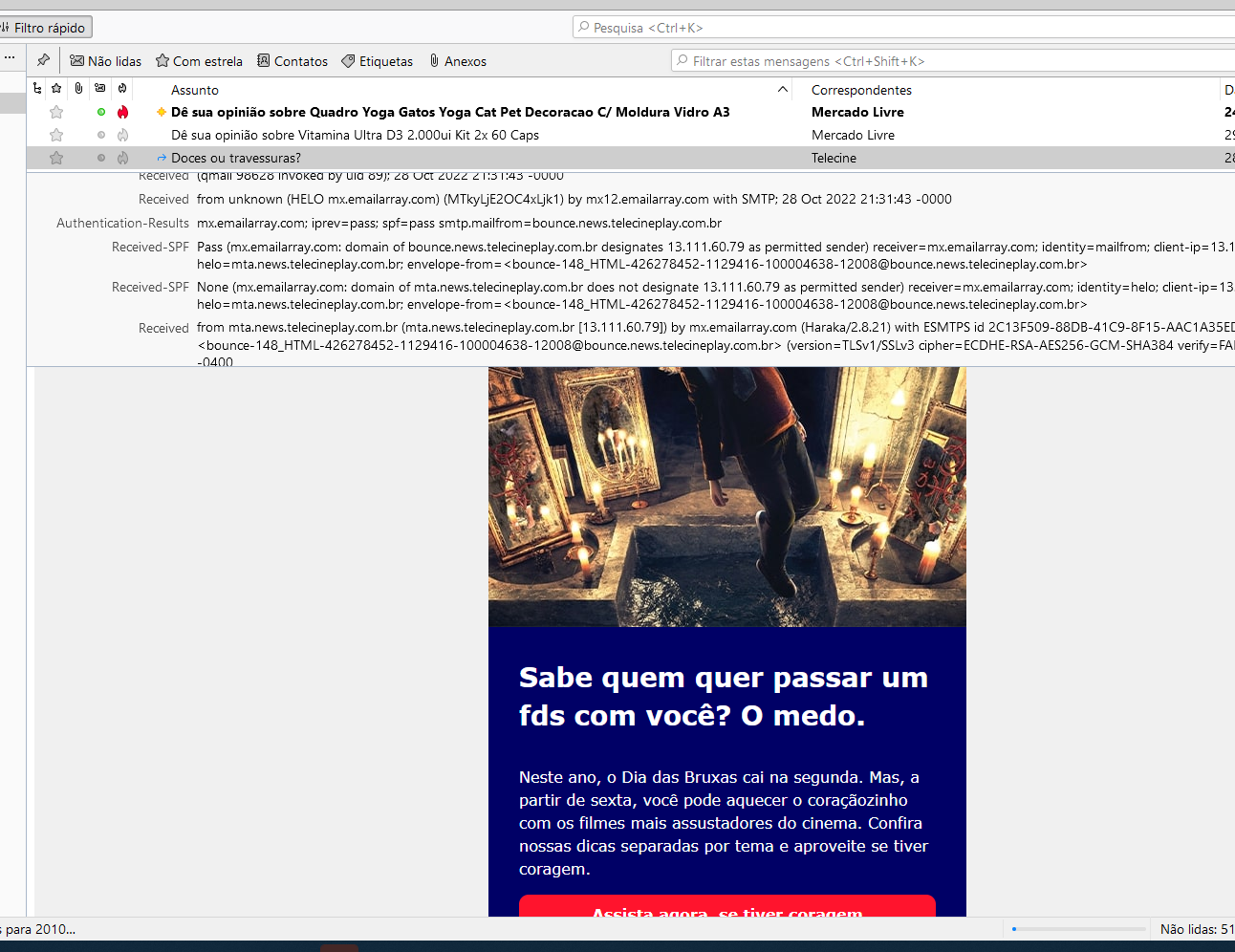Mark the Doces ou travessuras message as junk
This screenshot has height=952, width=1235.
pyautogui.click(x=122, y=158)
